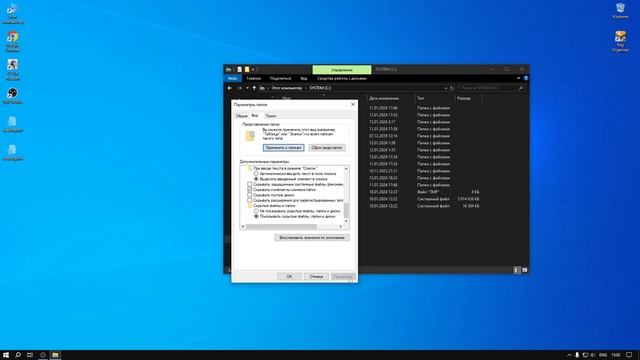Viewport: 640px width, 360px height.
Task: Open the notification center icon
Action: click(x=629, y=355)
